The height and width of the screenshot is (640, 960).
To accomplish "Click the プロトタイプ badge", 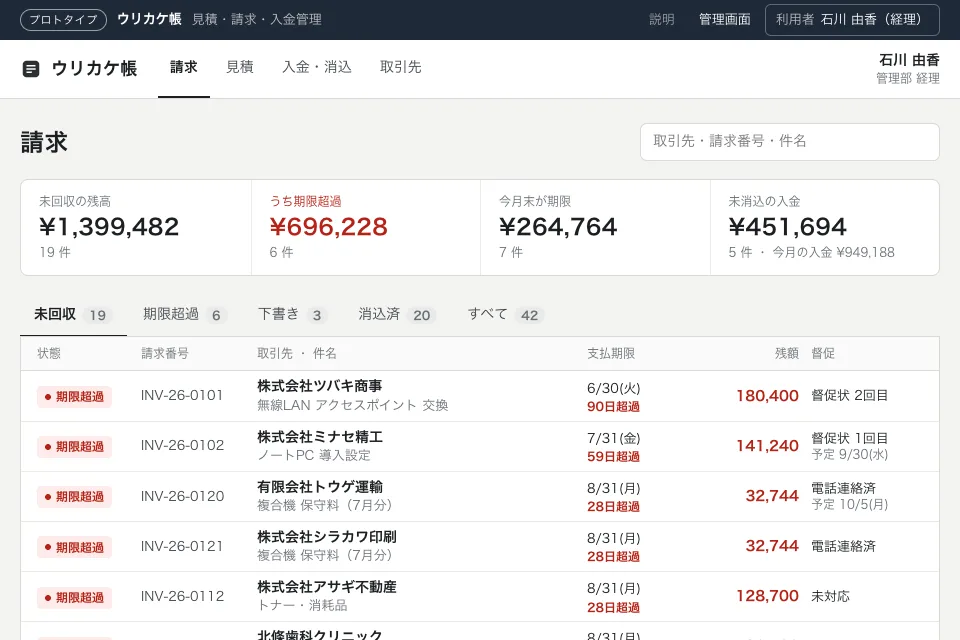I will coord(64,20).
